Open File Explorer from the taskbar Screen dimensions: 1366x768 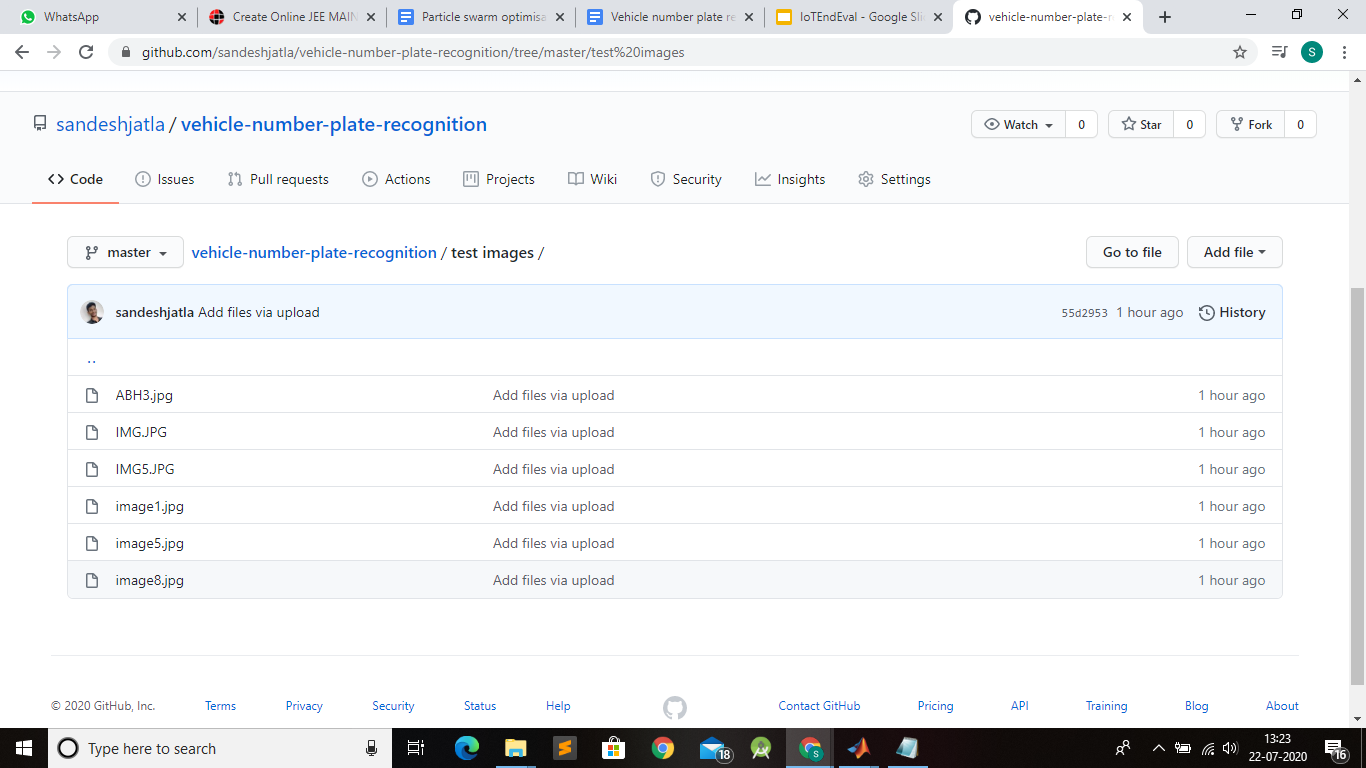516,748
